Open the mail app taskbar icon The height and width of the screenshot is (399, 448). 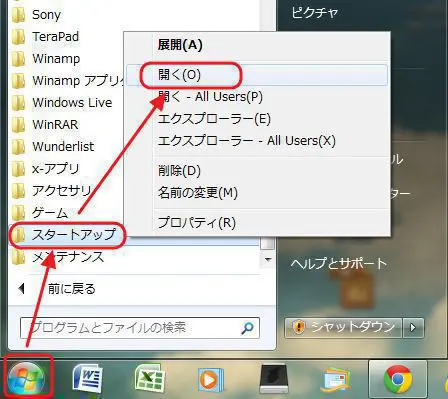click(x=337, y=380)
